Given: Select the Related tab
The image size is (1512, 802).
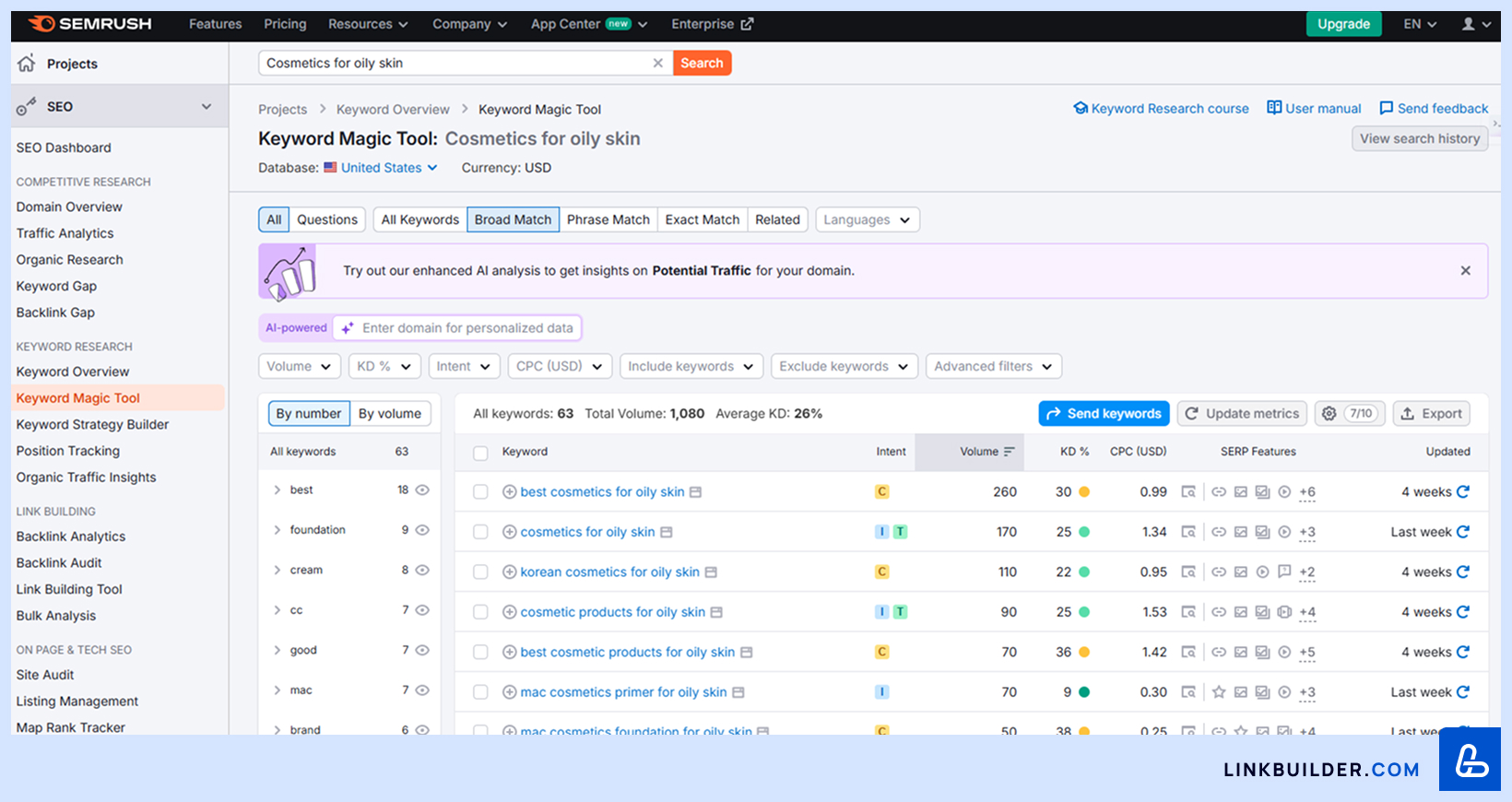Looking at the screenshot, I should tap(778, 219).
